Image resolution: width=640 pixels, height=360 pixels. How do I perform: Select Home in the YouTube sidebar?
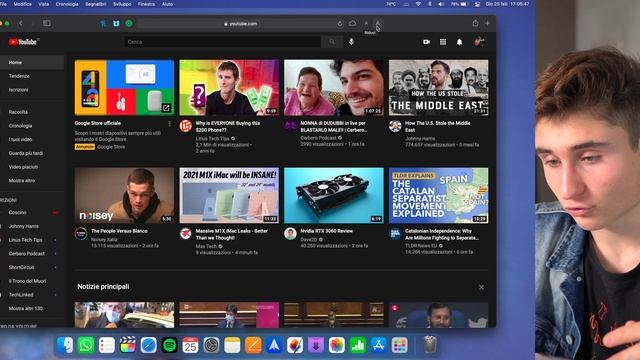32,62
